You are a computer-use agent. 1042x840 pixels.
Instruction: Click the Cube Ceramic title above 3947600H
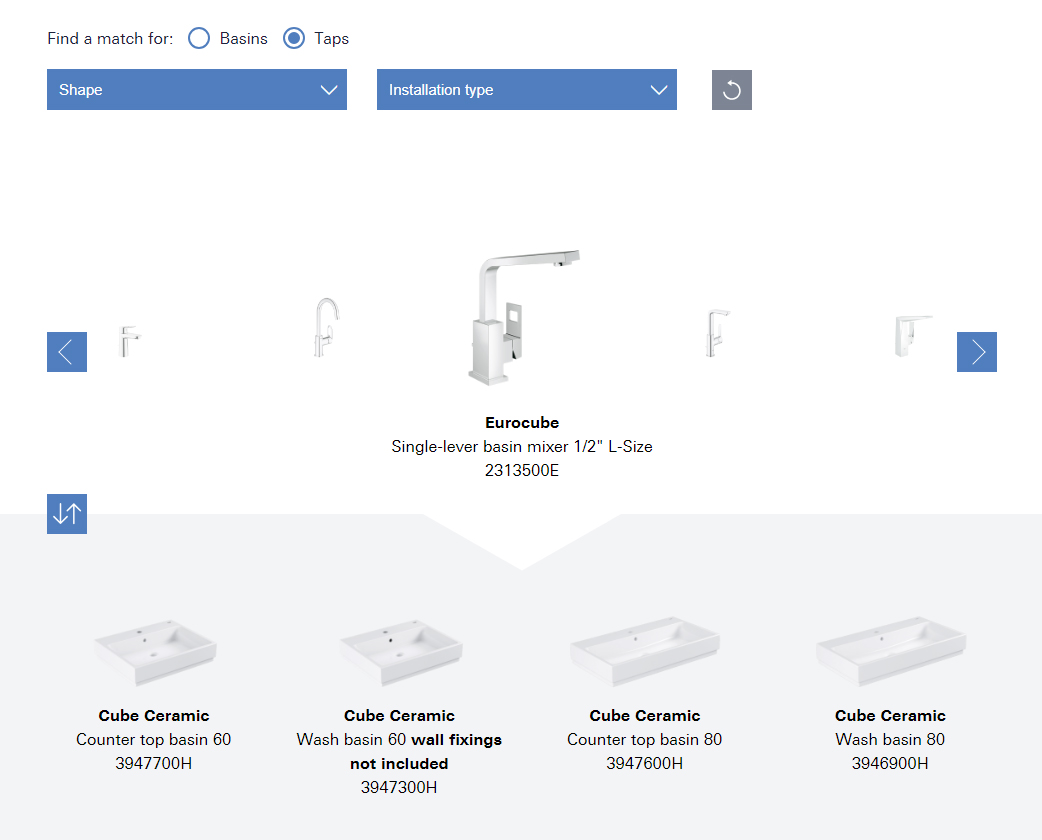click(x=645, y=716)
